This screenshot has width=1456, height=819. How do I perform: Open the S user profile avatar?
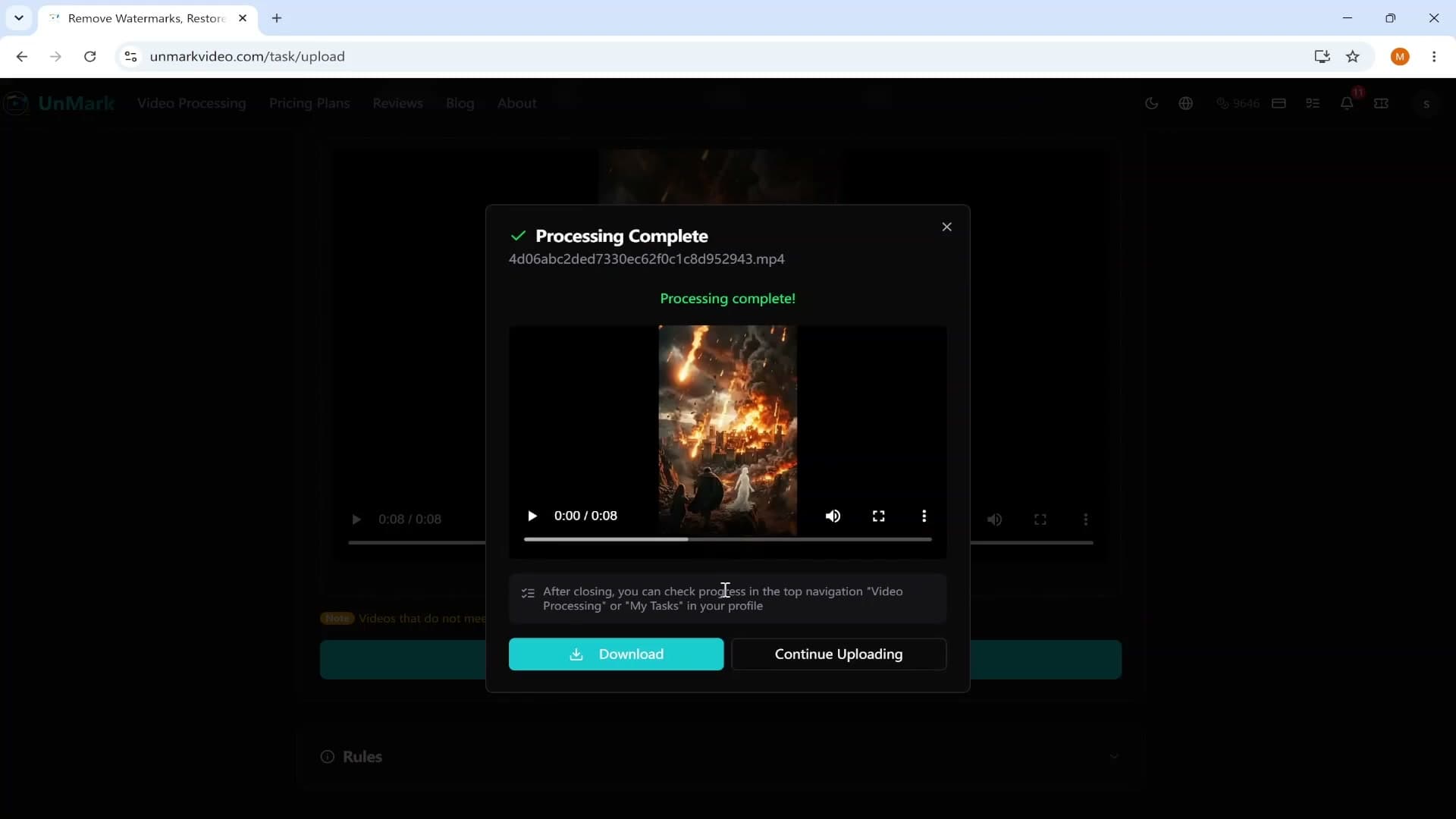1426,104
